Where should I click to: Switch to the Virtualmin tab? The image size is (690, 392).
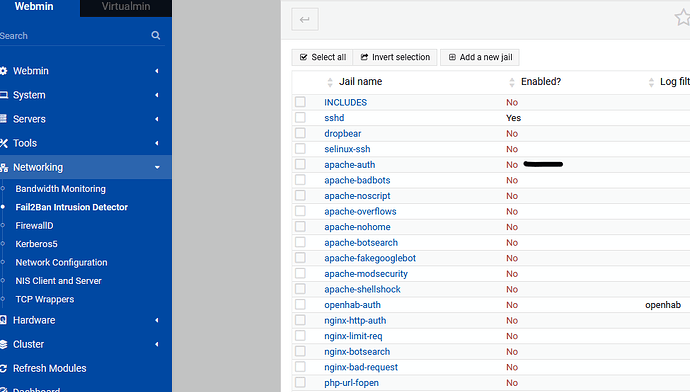(126, 7)
